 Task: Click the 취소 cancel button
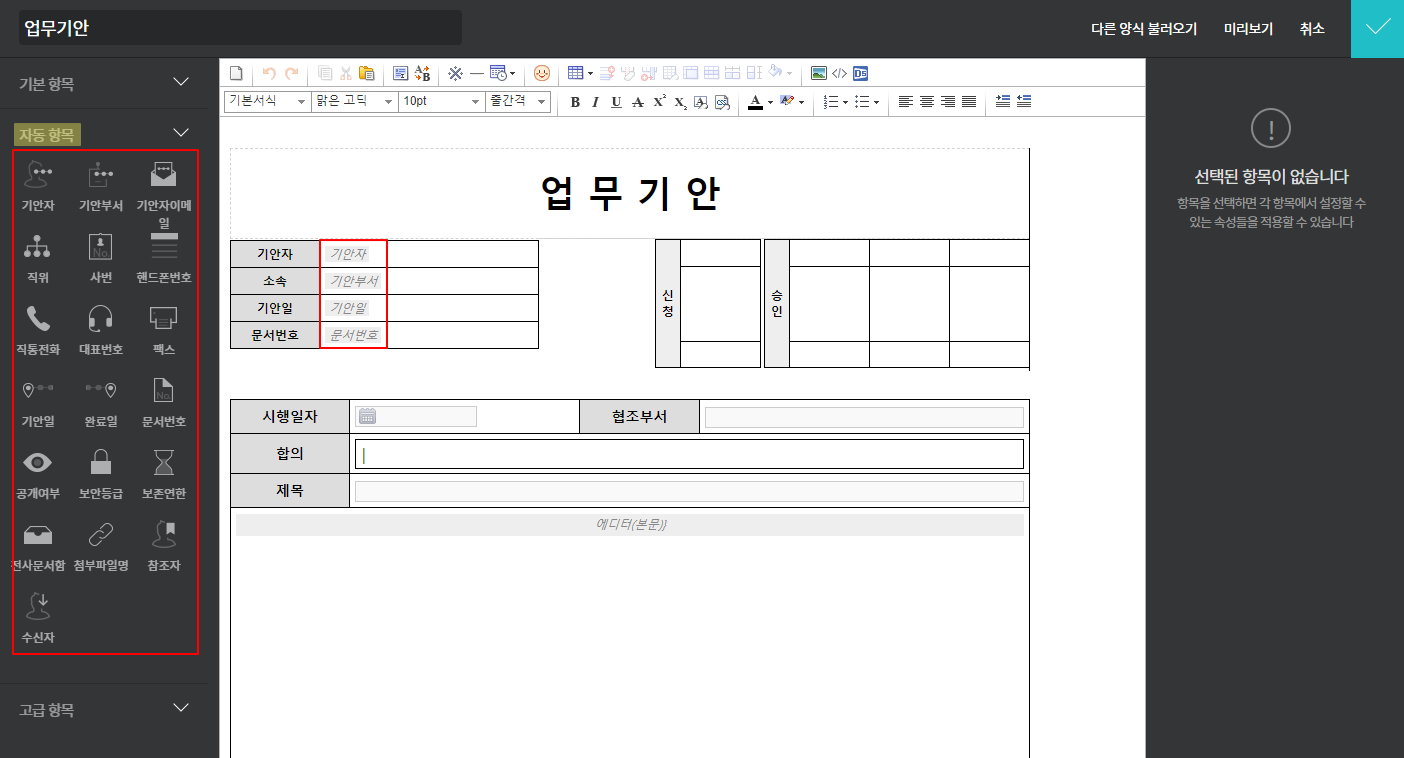[x=1312, y=29]
